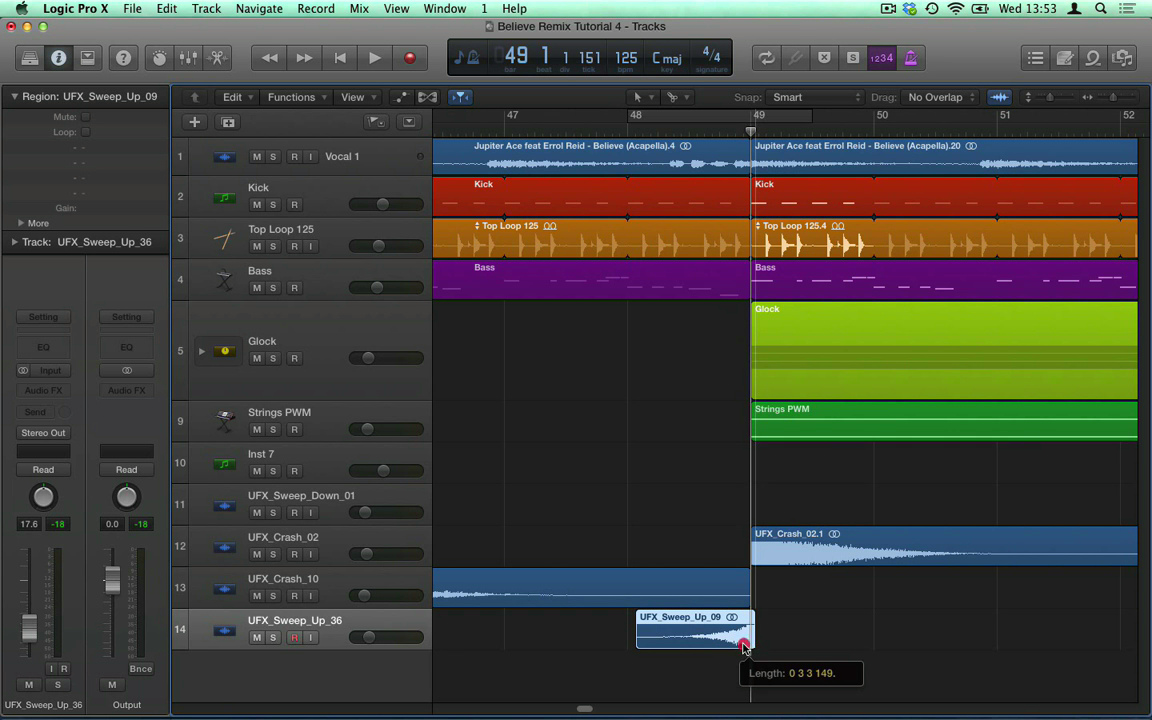The height and width of the screenshot is (720, 1152).
Task: Click the Setting button on left strip
Action: click(43, 317)
